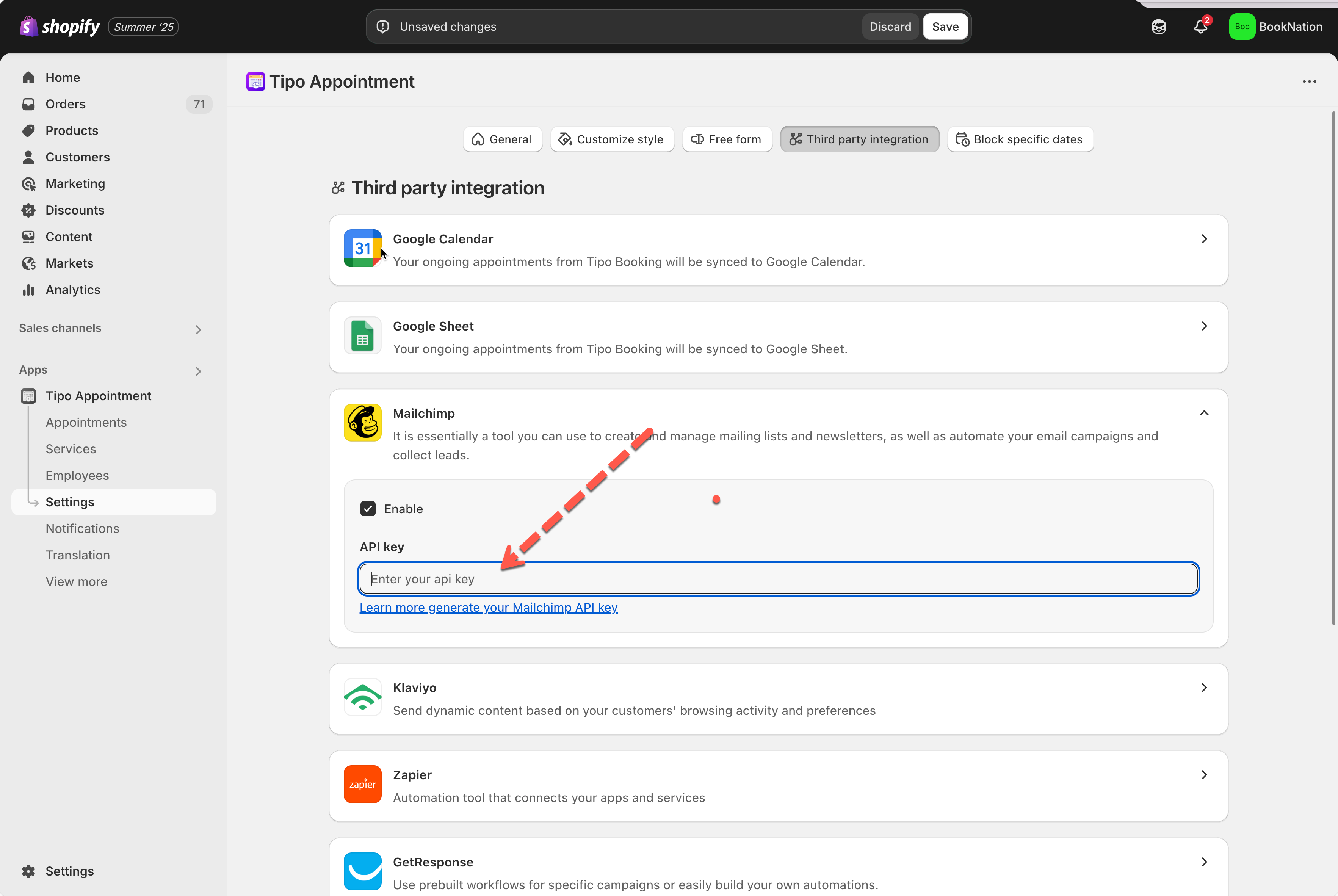Screen dimensions: 1338x896
Task: Uncheck the Mailchimp Enable checkbox
Action: (x=368, y=509)
